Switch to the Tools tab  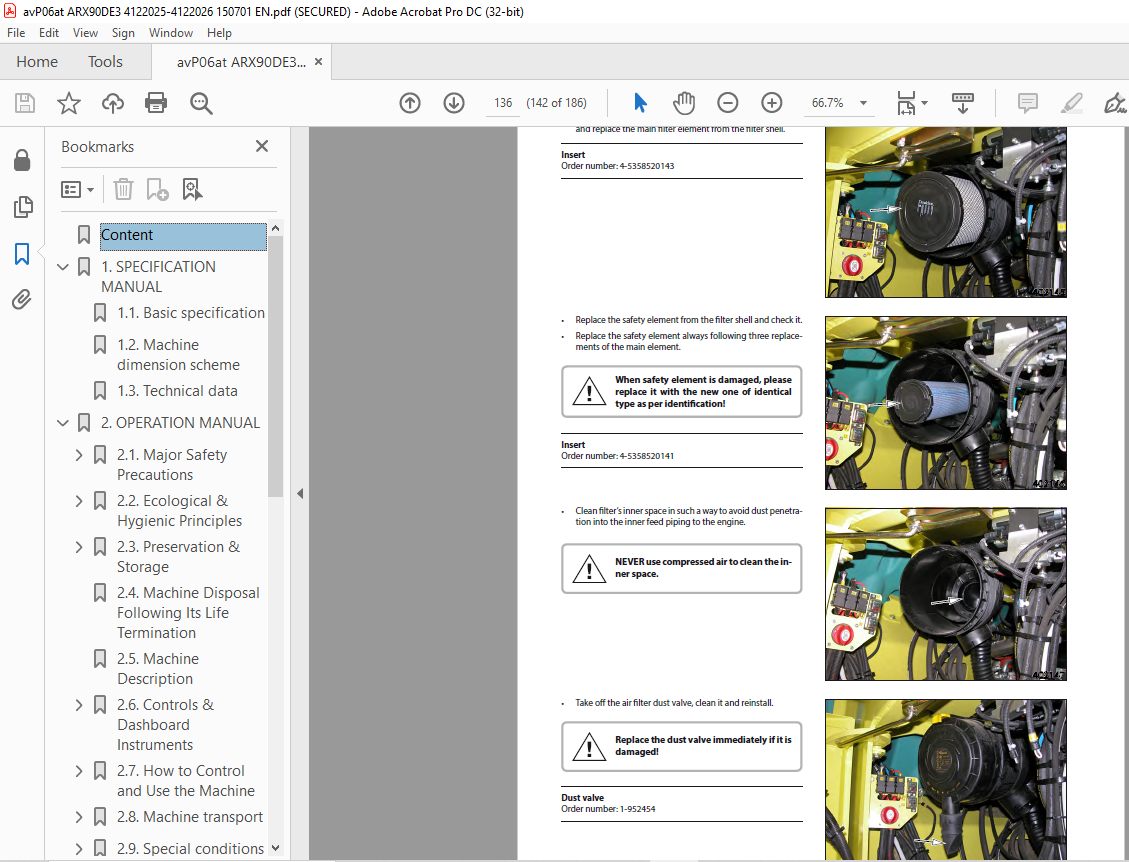pos(105,62)
